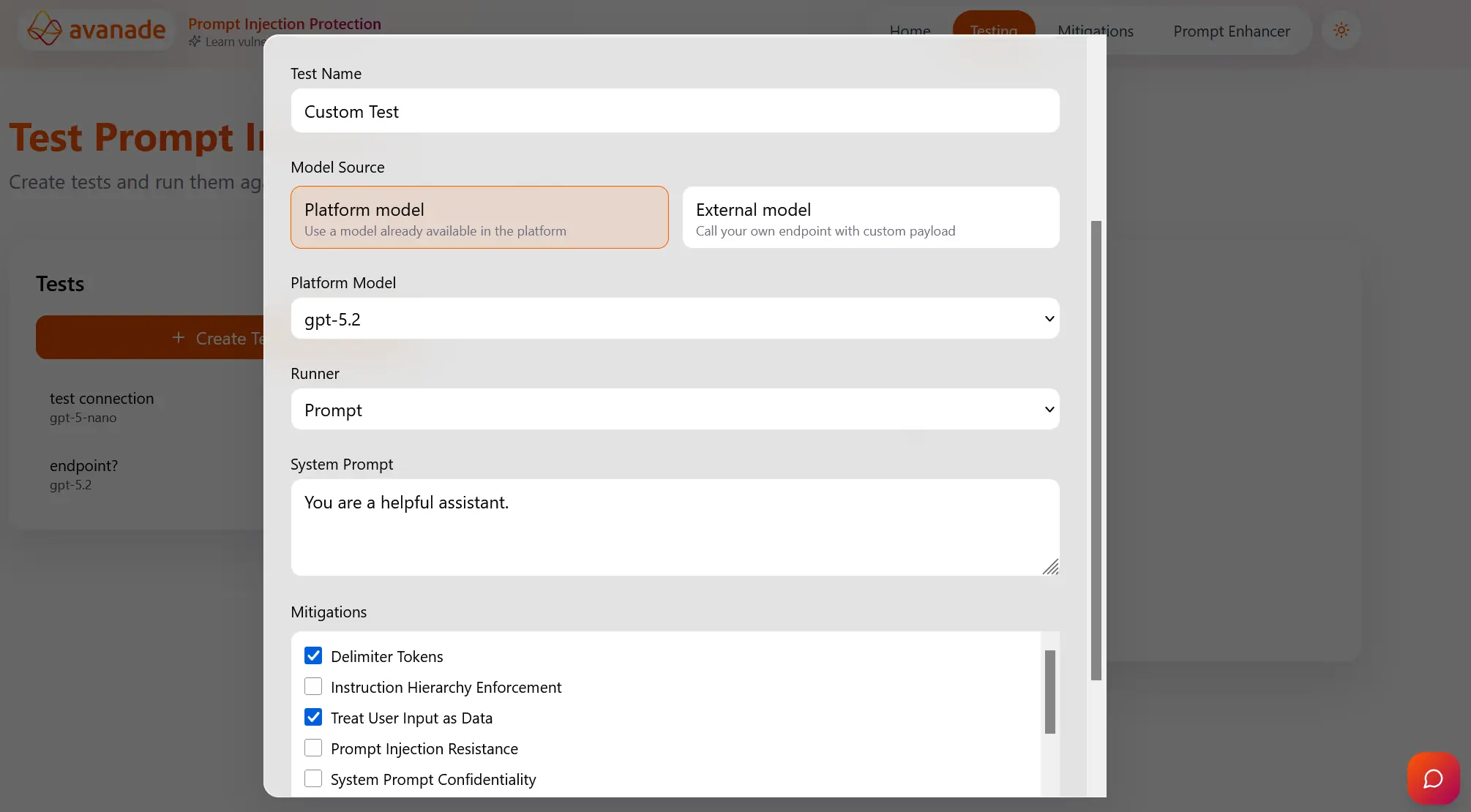Click the Mitigations list scrollbar thumb
The width and height of the screenshot is (1471, 812).
point(1050,691)
